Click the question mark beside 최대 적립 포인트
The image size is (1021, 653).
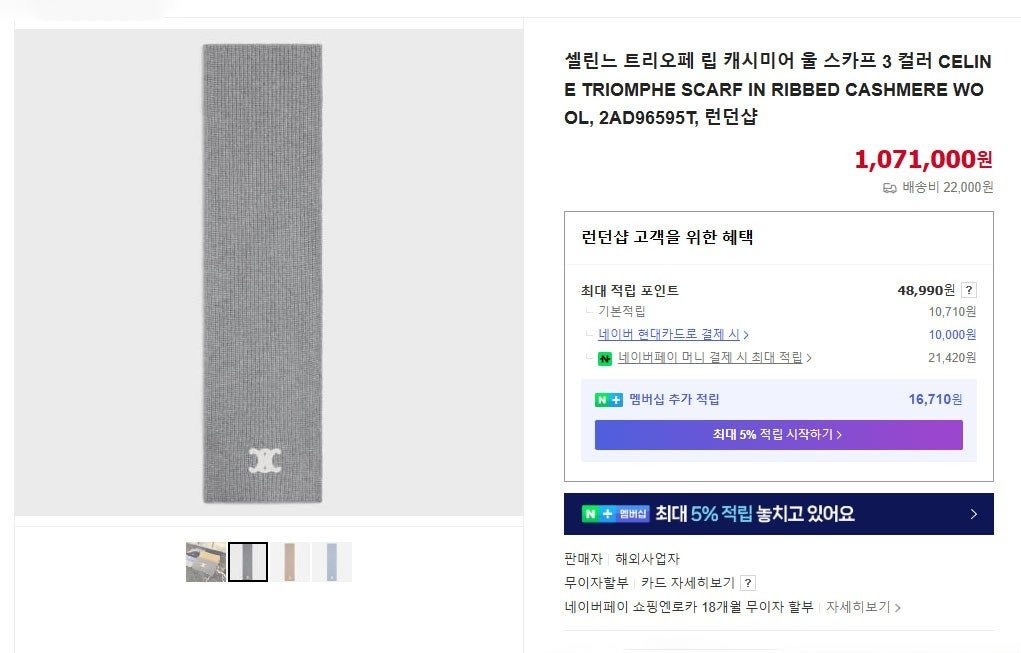[x=968, y=290]
